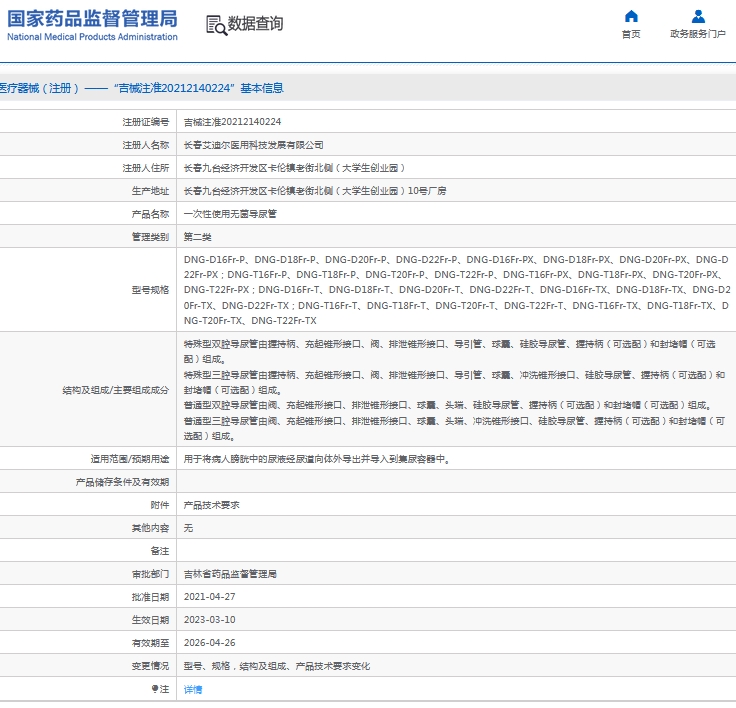Select the 生产地址 row label
The width and height of the screenshot is (736, 708).
(150, 191)
